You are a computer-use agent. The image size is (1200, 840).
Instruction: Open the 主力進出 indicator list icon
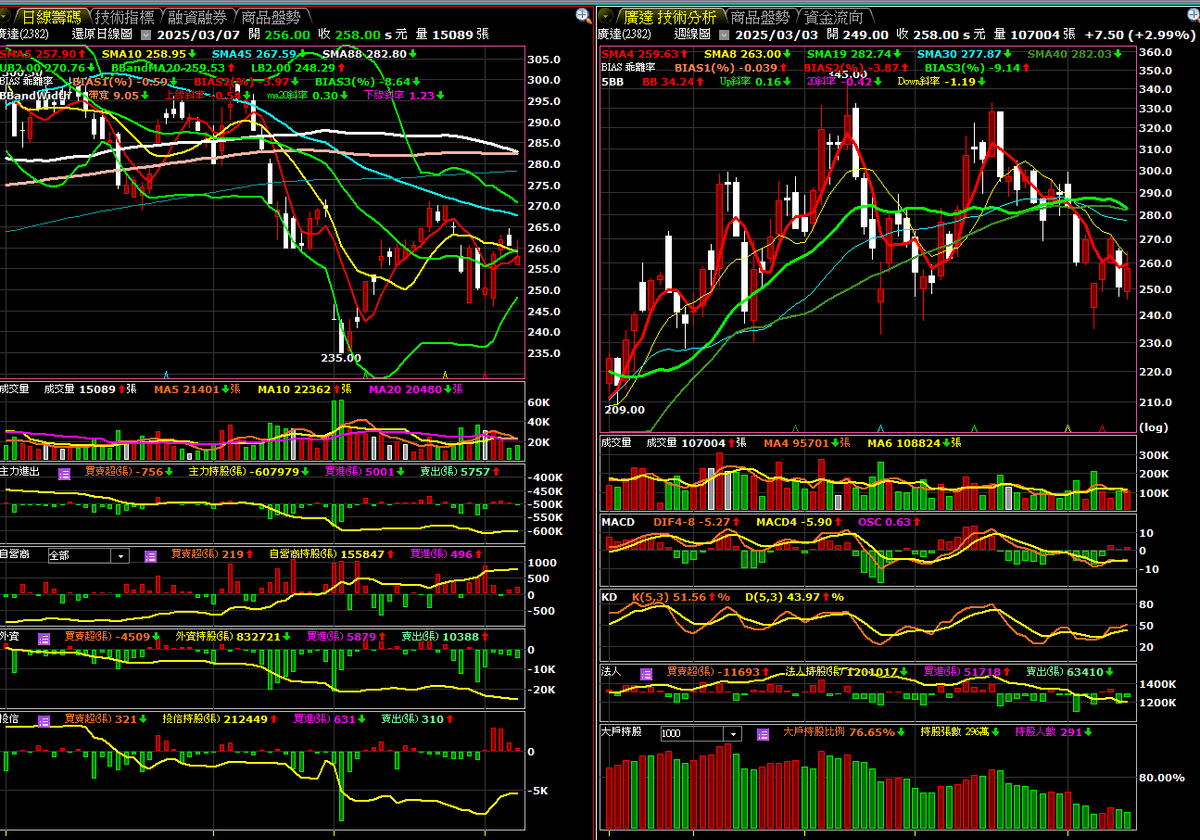pos(64,472)
